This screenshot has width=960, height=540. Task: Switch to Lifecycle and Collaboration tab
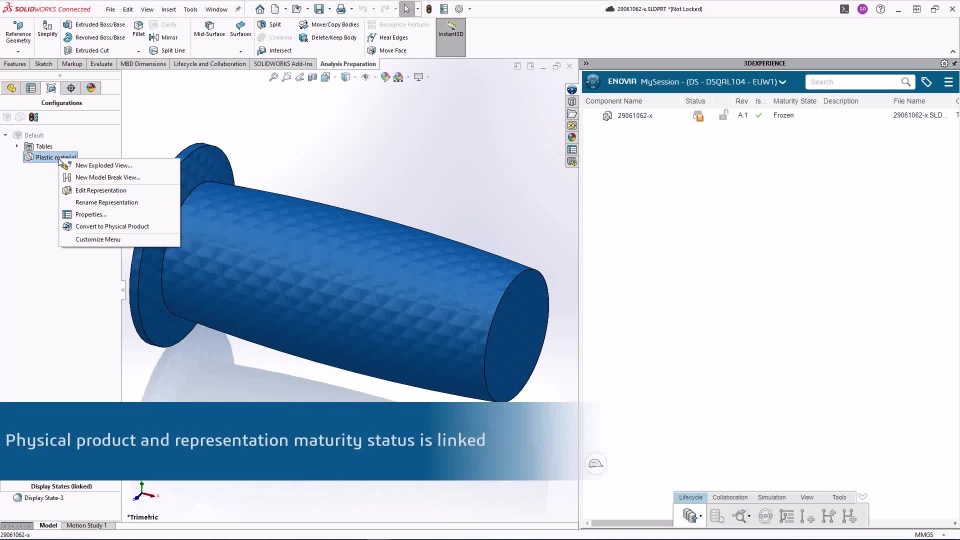[209, 64]
